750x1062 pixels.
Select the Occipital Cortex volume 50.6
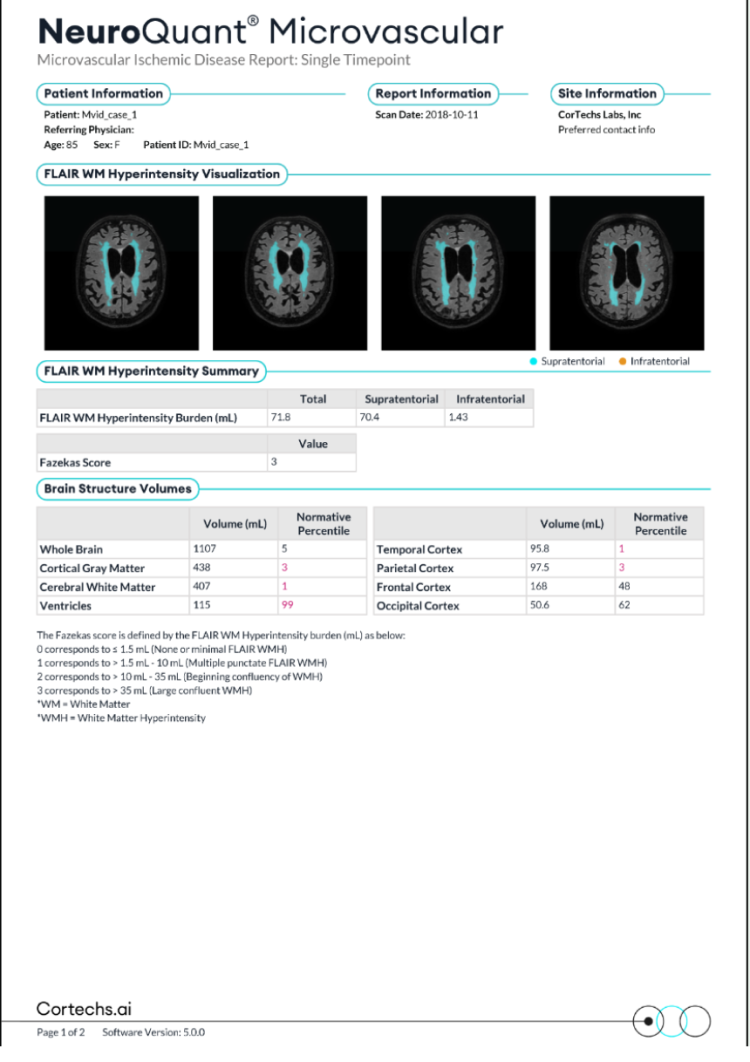click(x=539, y=605)
